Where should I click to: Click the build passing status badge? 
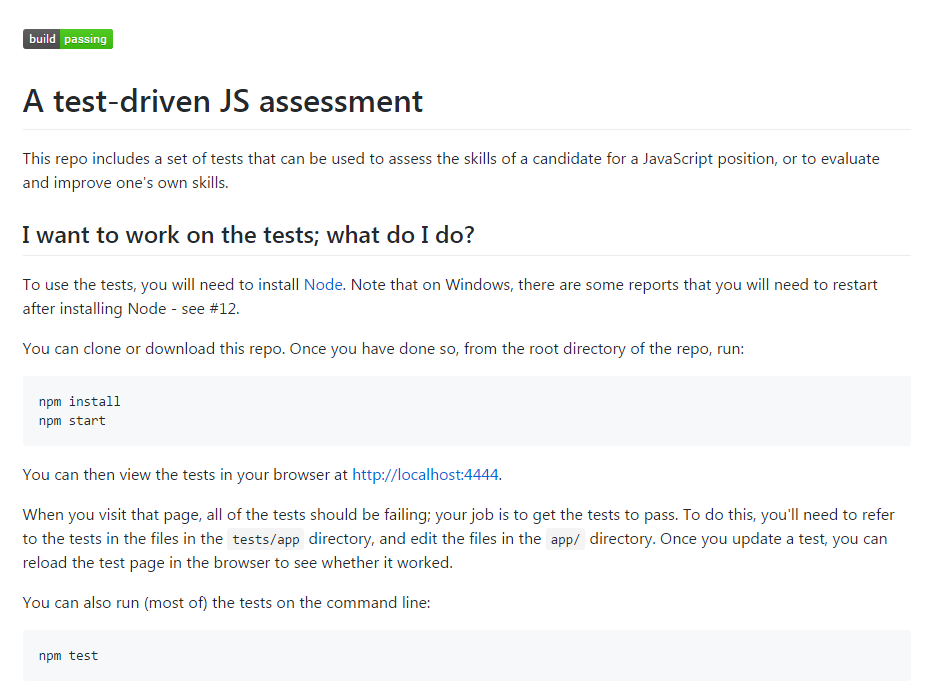[x=68, y=39]
